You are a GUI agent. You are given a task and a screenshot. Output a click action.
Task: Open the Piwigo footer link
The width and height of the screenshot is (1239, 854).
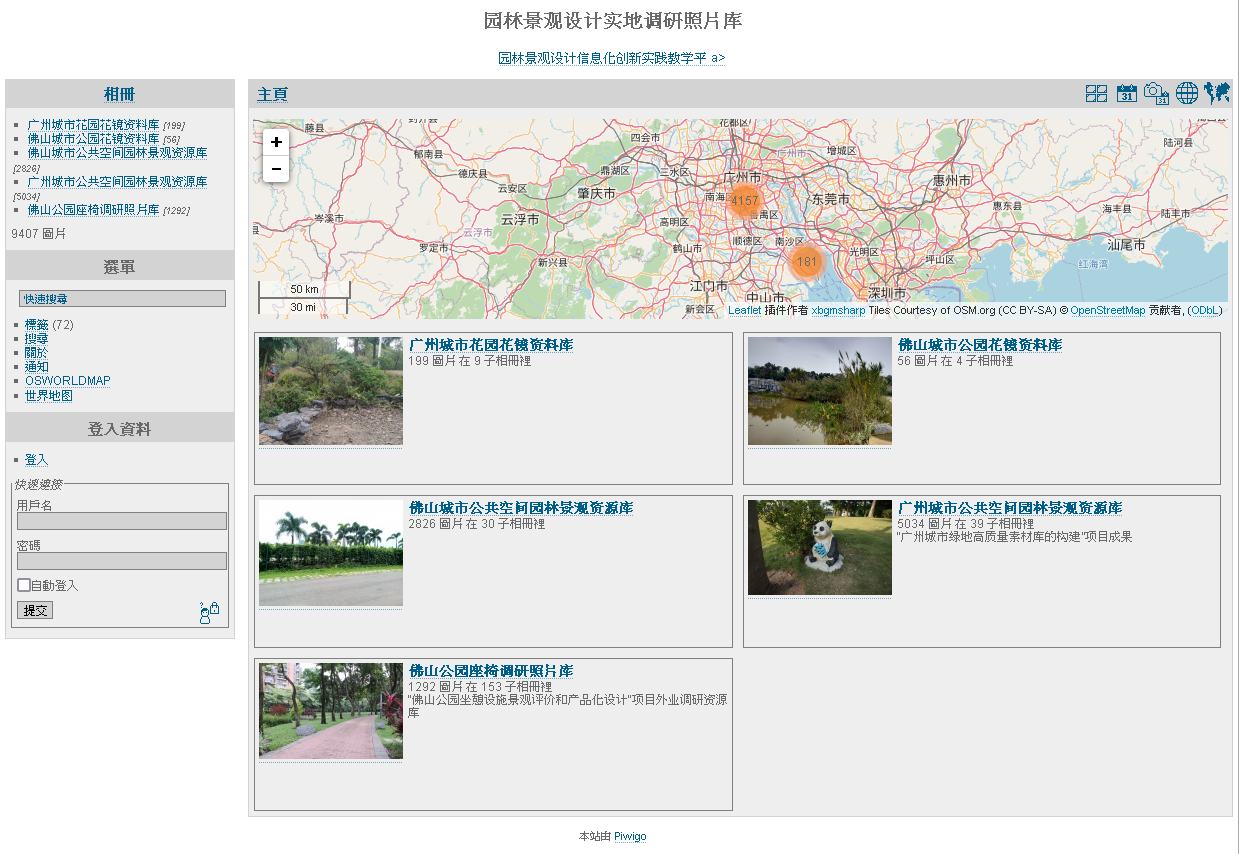tap(630, 836)
